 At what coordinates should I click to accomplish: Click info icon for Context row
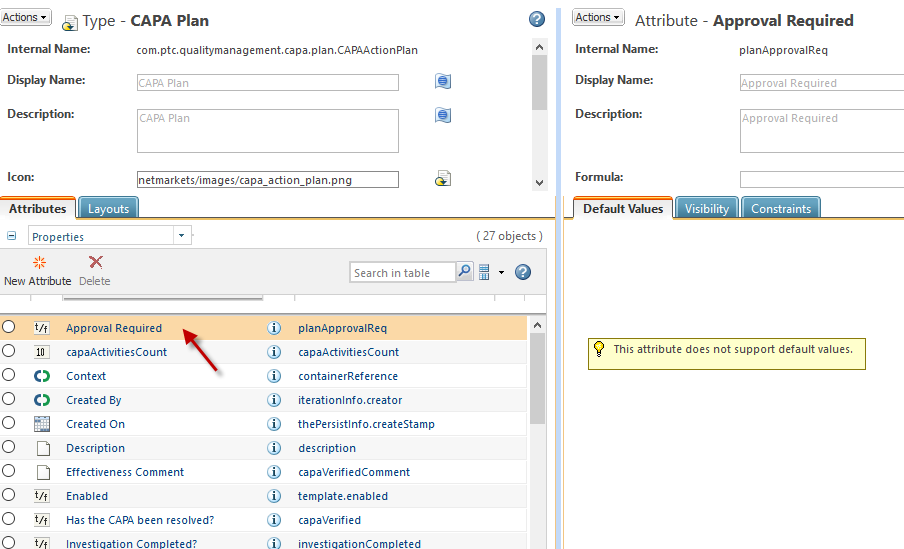coord(274,376)
